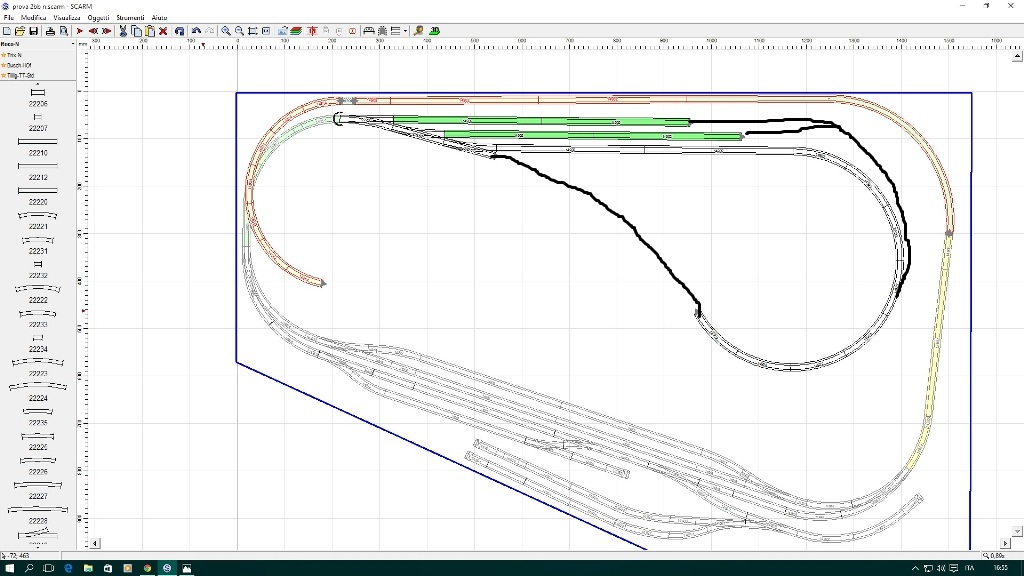Open Google Chrome from the taskbar

tap(148, 568)
